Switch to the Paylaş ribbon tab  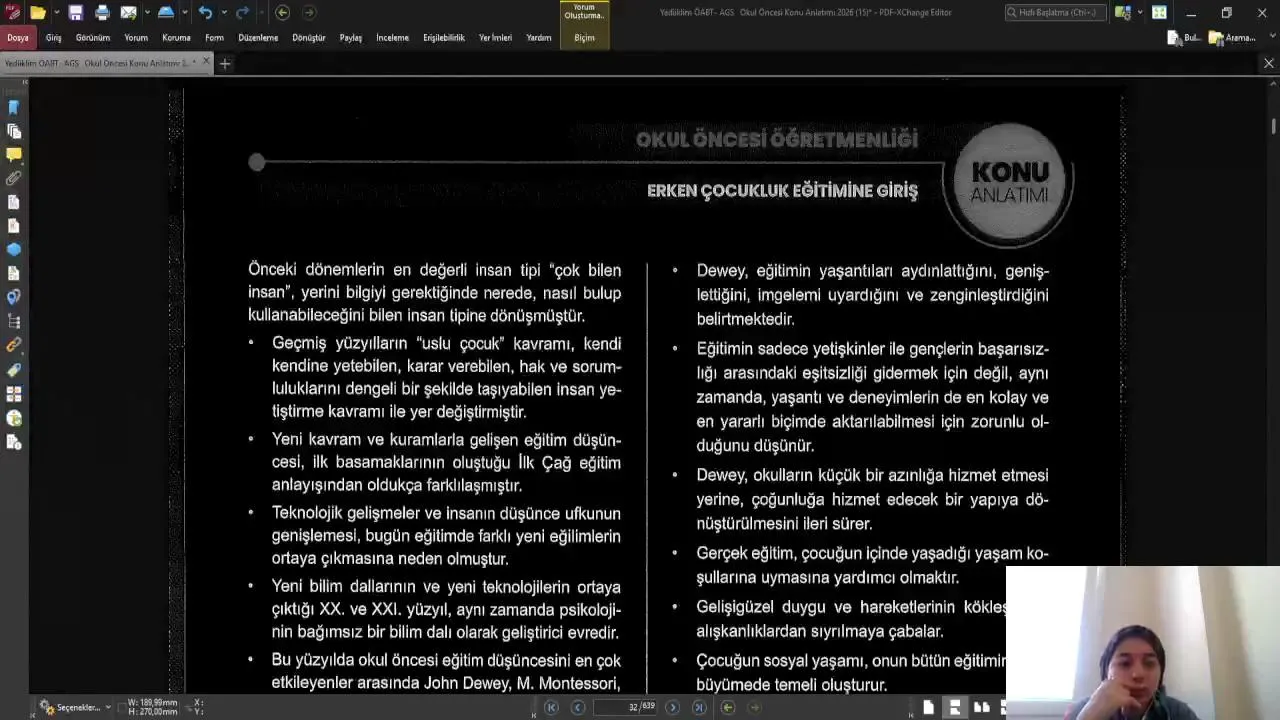[351, 38]
